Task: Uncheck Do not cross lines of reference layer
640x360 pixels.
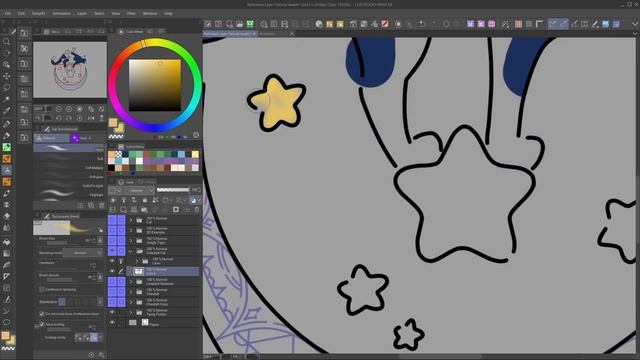Action: pos(42,314)
